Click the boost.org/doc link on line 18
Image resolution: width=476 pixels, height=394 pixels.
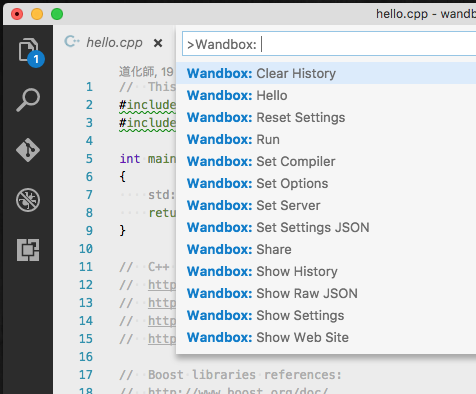[x=238, y=390]
